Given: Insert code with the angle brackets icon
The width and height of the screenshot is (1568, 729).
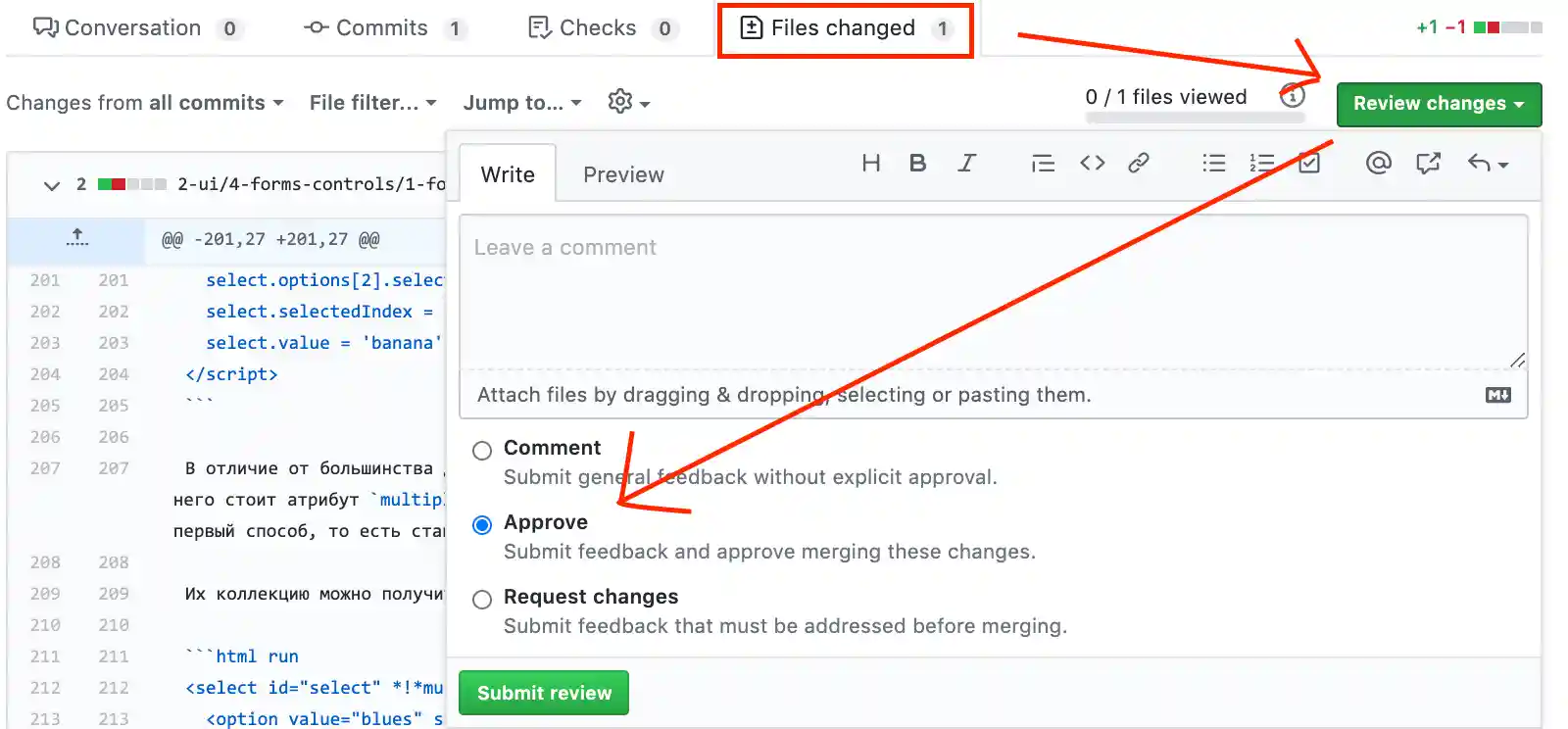Looking at the screenshot, I should pyautogui.click(x=1092, y=164).
